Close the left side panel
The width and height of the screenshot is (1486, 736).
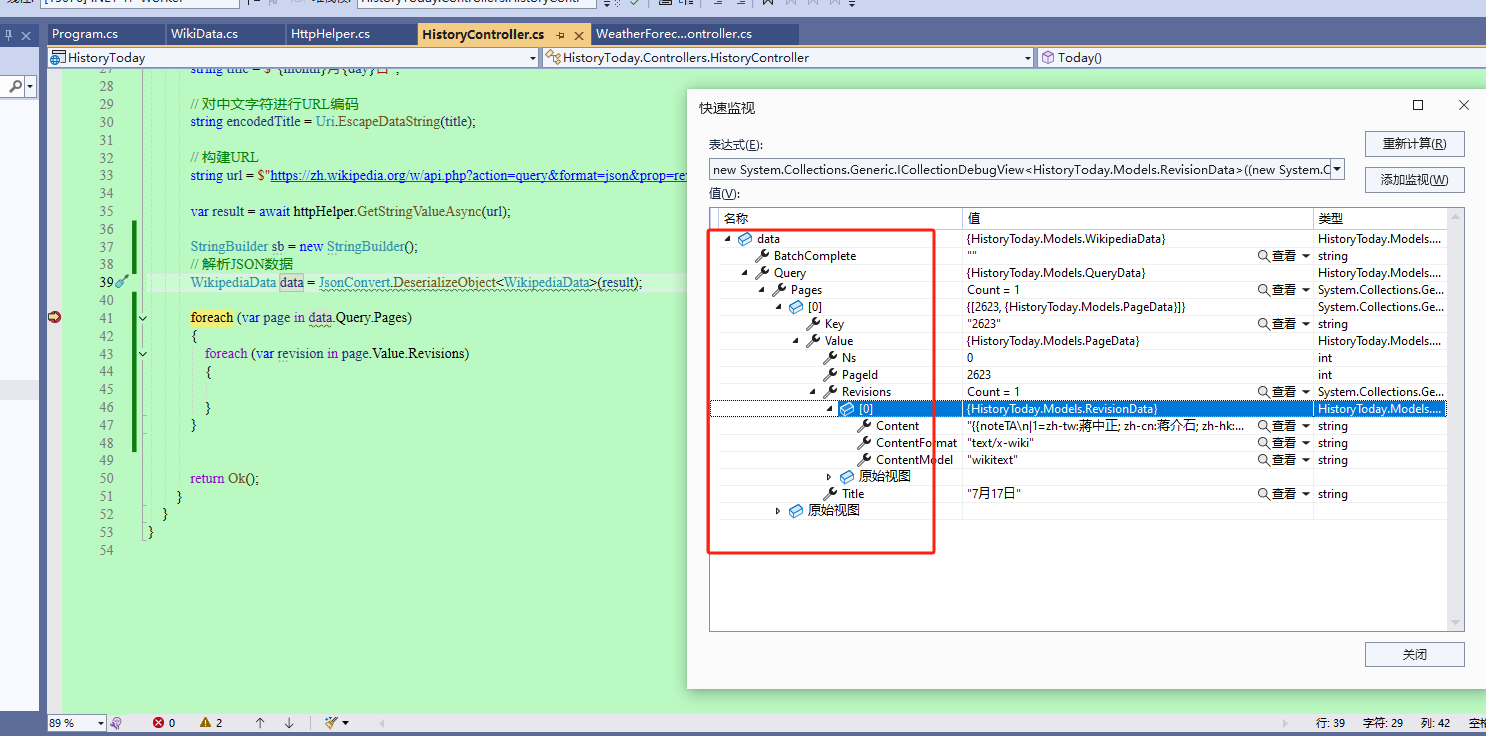pos(27,35)
